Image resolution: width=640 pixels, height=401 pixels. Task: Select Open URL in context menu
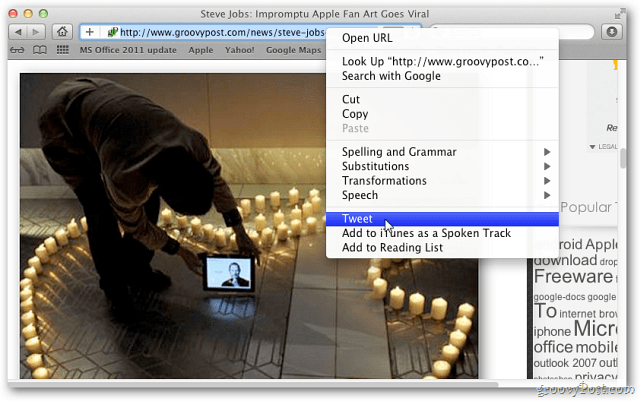442,38
